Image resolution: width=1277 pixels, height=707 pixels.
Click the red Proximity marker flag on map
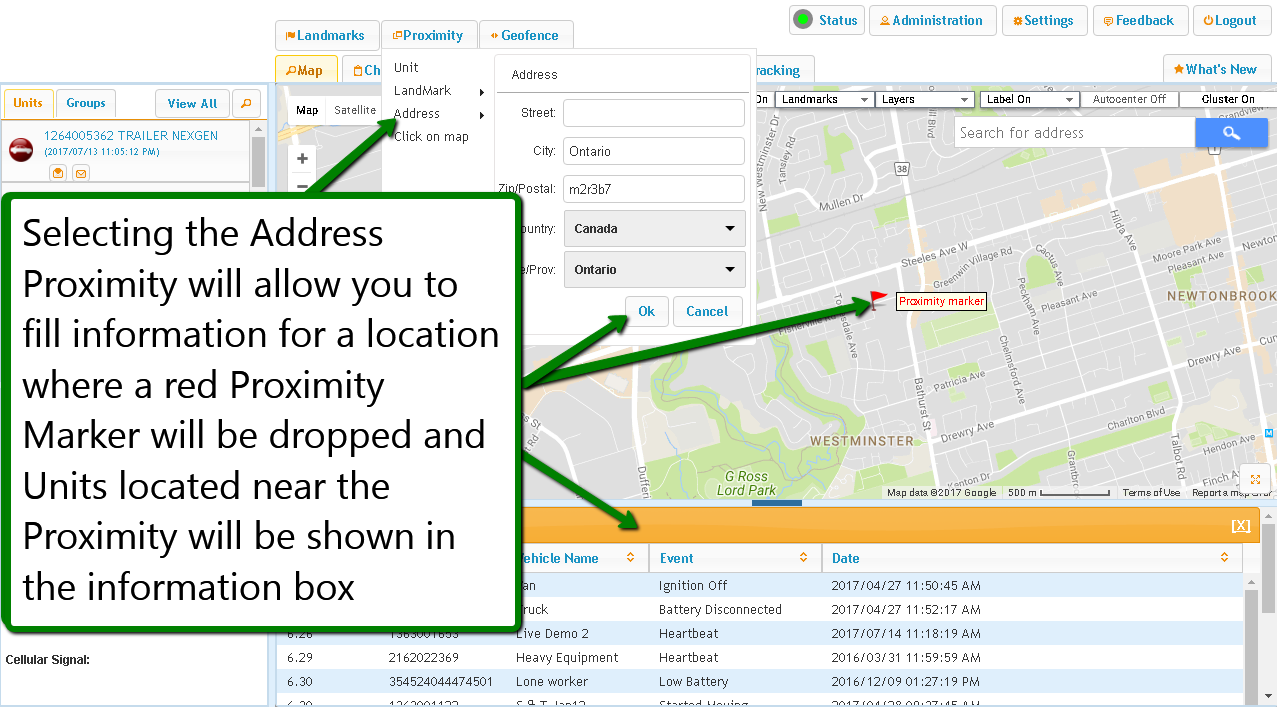tap(877, 298)
